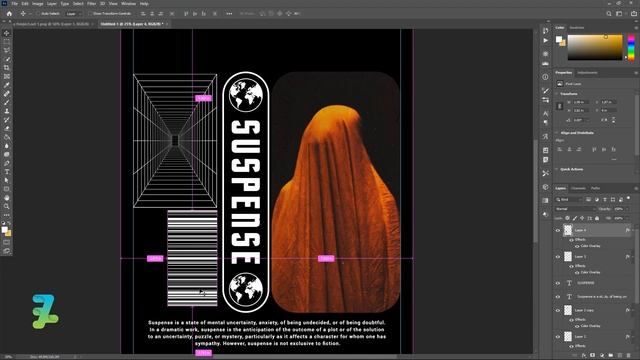Click align horizontal centers in options bar
This screenshot has height=360, width=640.
[x=152, y=13]
